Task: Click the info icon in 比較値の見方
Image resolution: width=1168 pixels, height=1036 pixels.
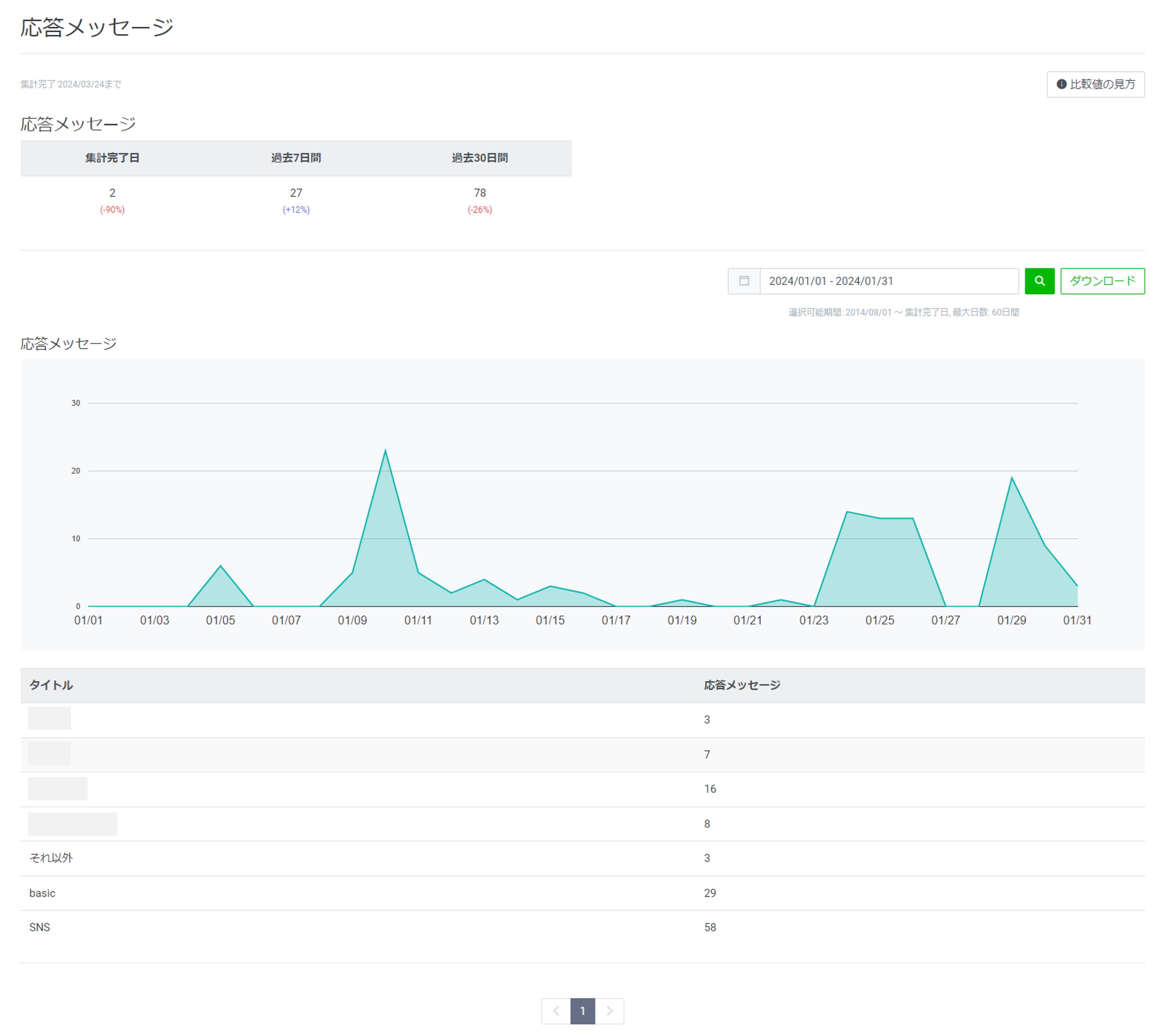Action: (1061, 84)
